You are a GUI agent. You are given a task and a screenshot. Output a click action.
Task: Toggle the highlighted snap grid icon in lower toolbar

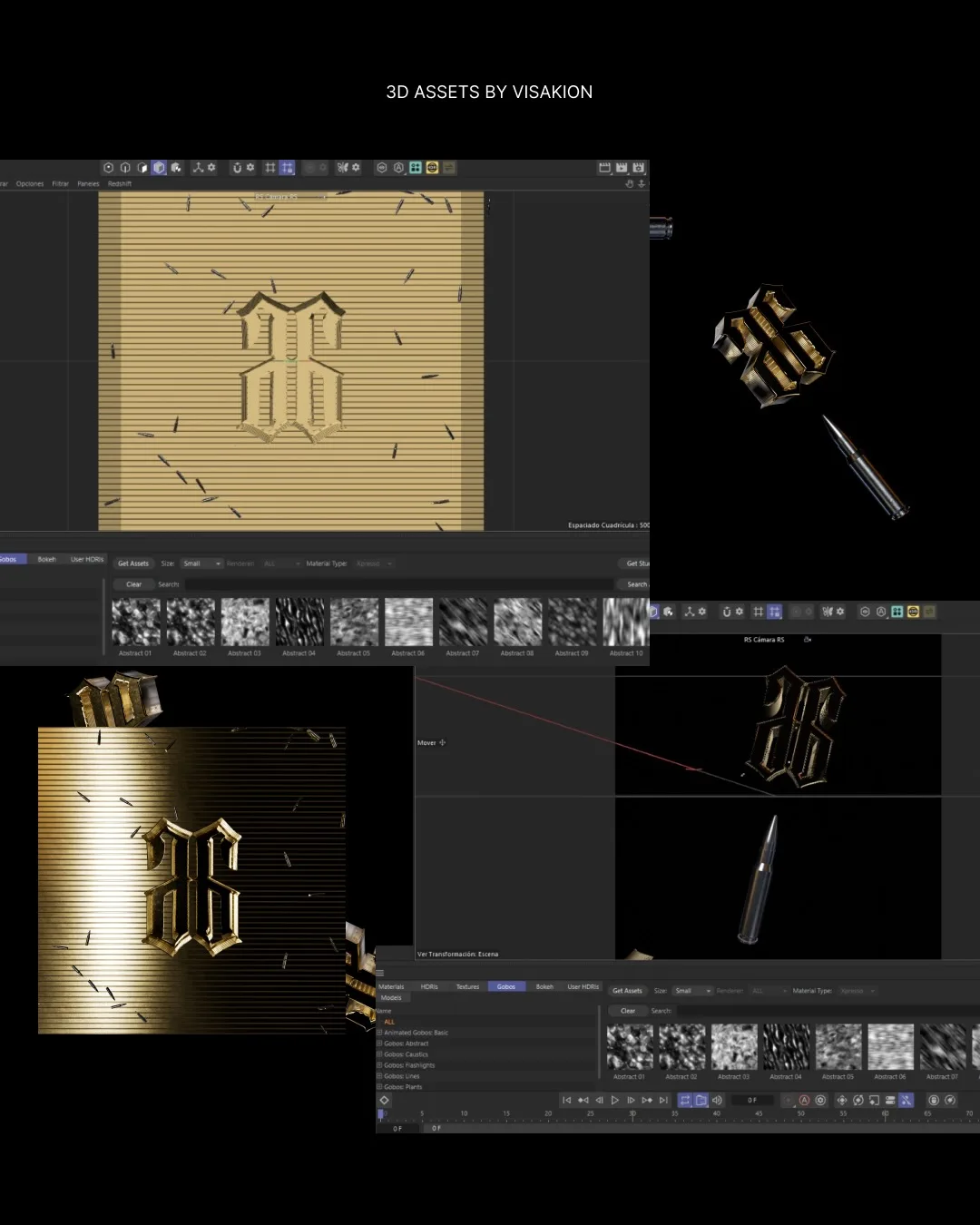774,612
